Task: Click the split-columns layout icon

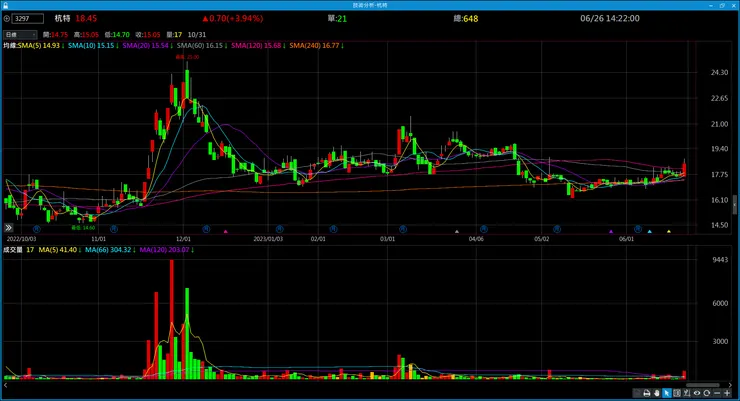Action: pyautogui.click(x=677, y=393)
